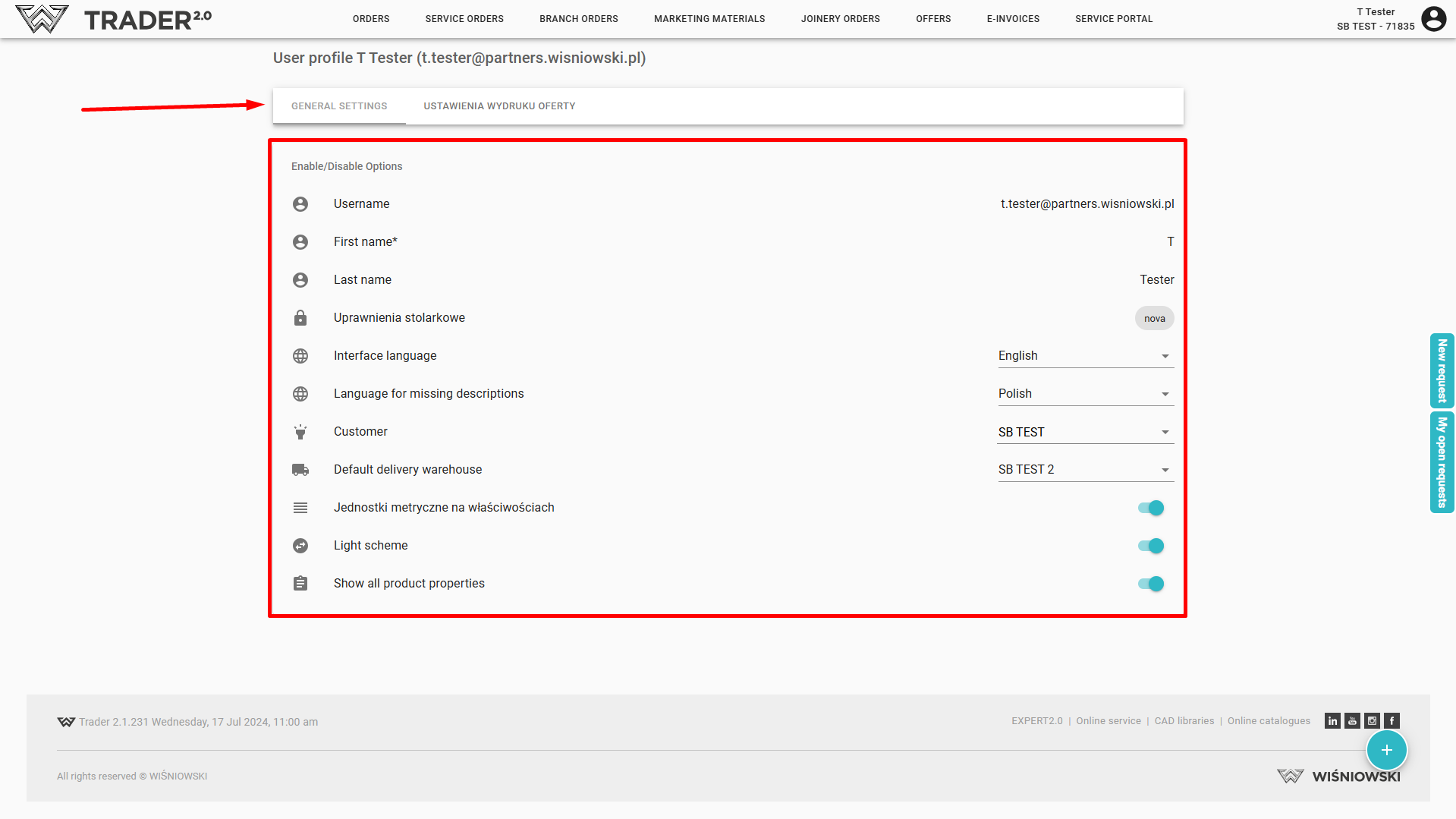Click the LinkedIn icon in footer
This screenshot has width=1456, height=819.
(1332, 721)
